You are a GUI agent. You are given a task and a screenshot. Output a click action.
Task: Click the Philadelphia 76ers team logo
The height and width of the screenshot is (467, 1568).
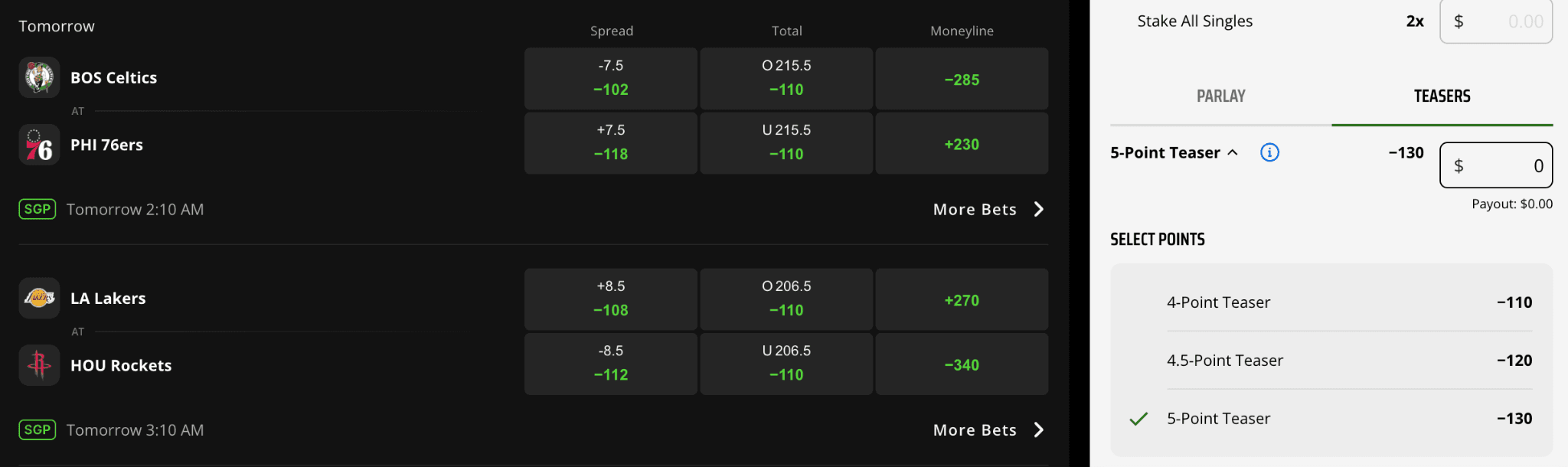(39, 145)
